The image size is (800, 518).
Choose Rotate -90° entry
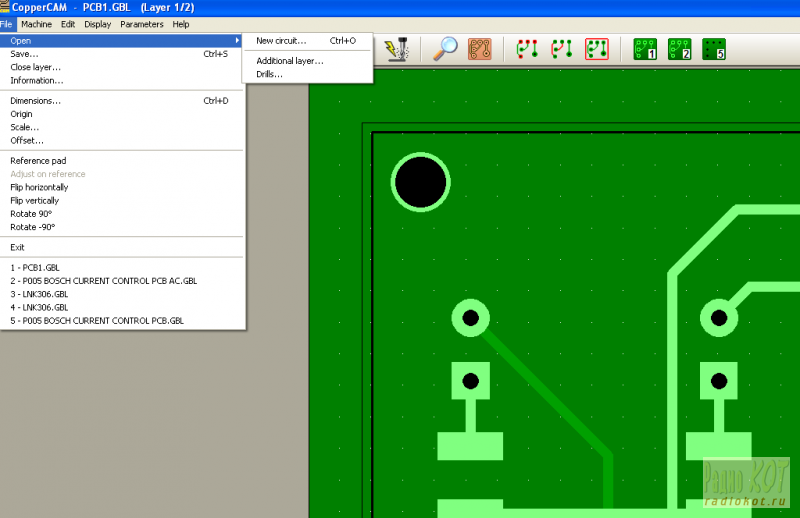[121, 227]
